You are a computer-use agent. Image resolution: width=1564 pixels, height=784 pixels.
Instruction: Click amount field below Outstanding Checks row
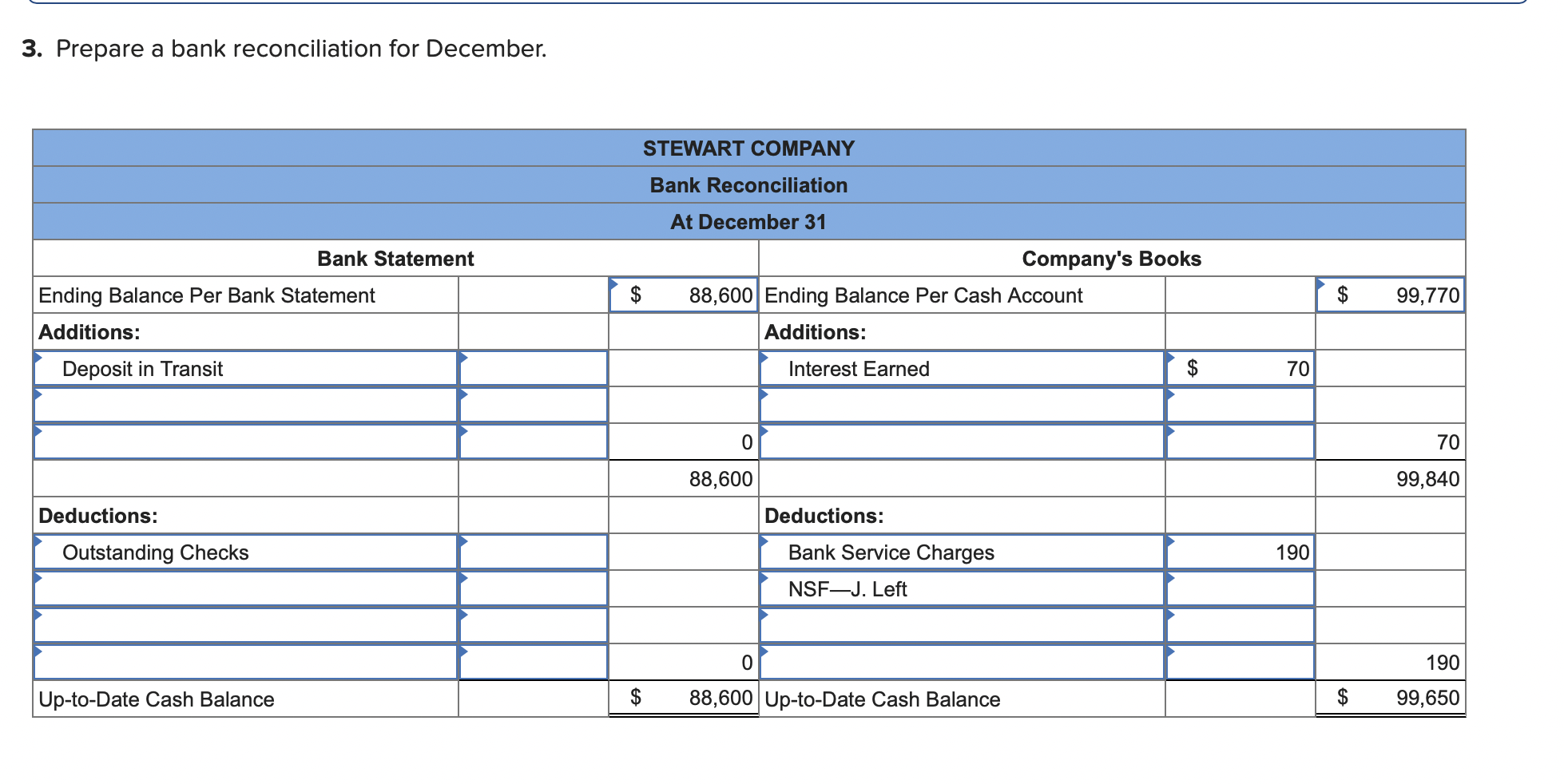coord(534,589)
